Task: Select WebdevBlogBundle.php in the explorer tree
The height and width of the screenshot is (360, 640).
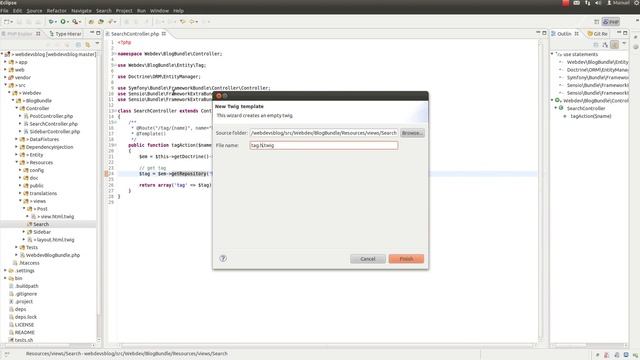Action: [53, 255]
